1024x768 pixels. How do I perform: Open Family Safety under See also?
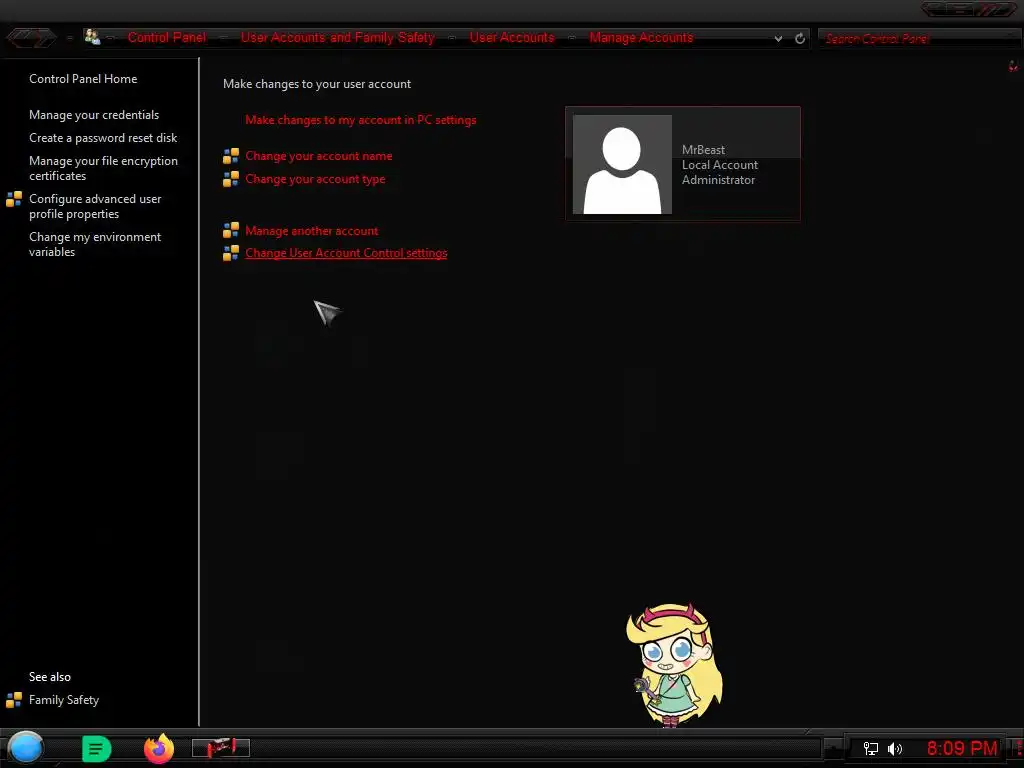64,700
